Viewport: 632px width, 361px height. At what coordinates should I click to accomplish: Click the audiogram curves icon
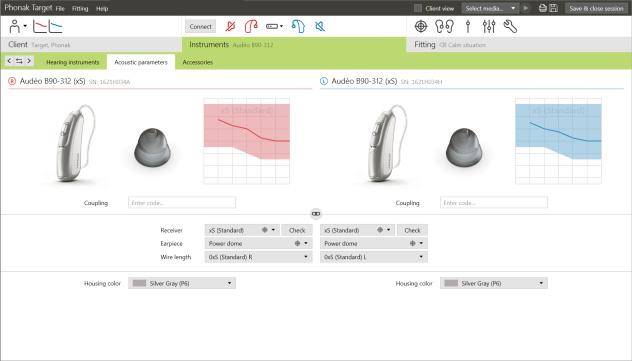pyautogui.click(x=48, y=27)
